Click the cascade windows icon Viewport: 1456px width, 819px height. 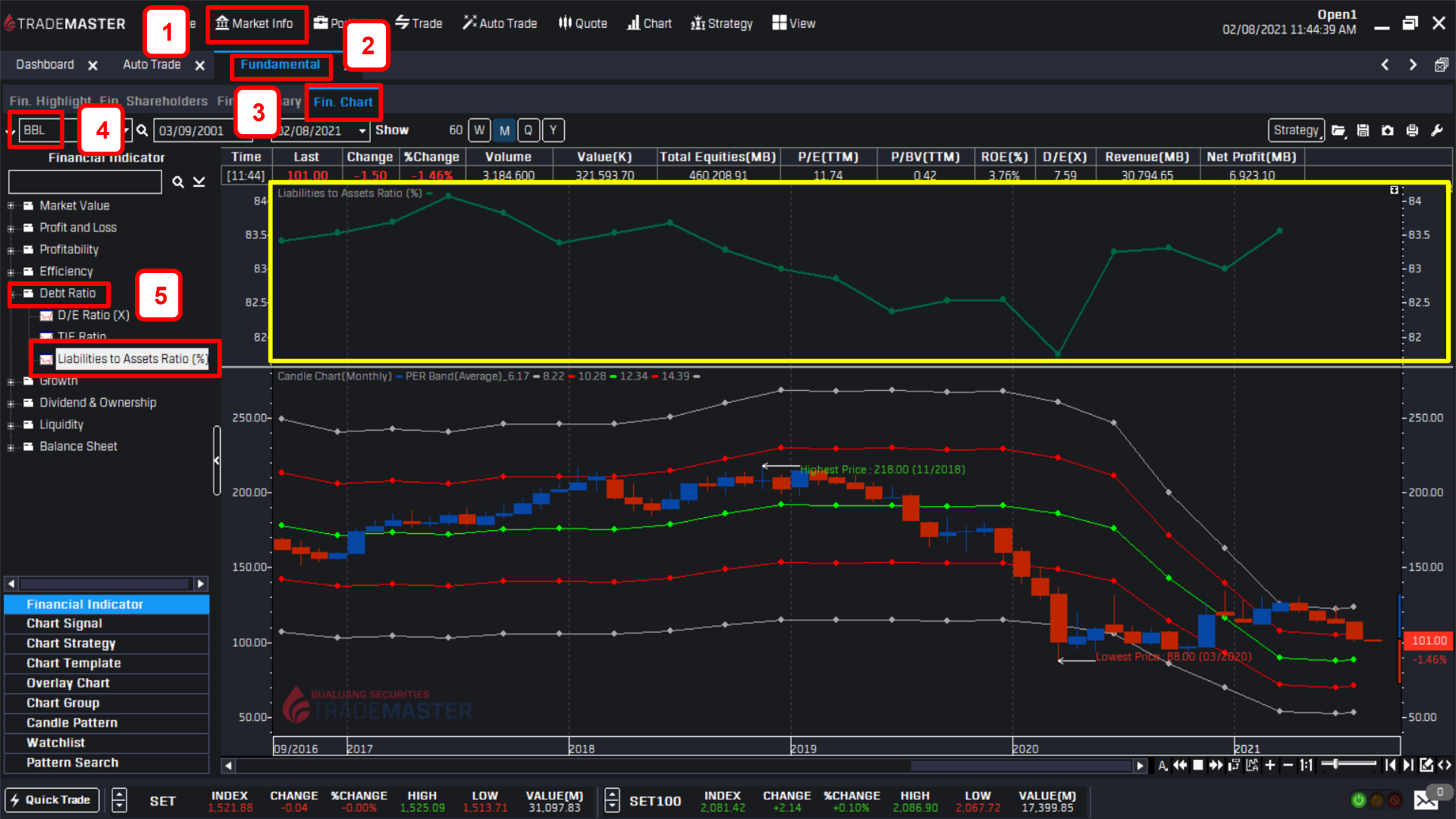pos(1441,65)
